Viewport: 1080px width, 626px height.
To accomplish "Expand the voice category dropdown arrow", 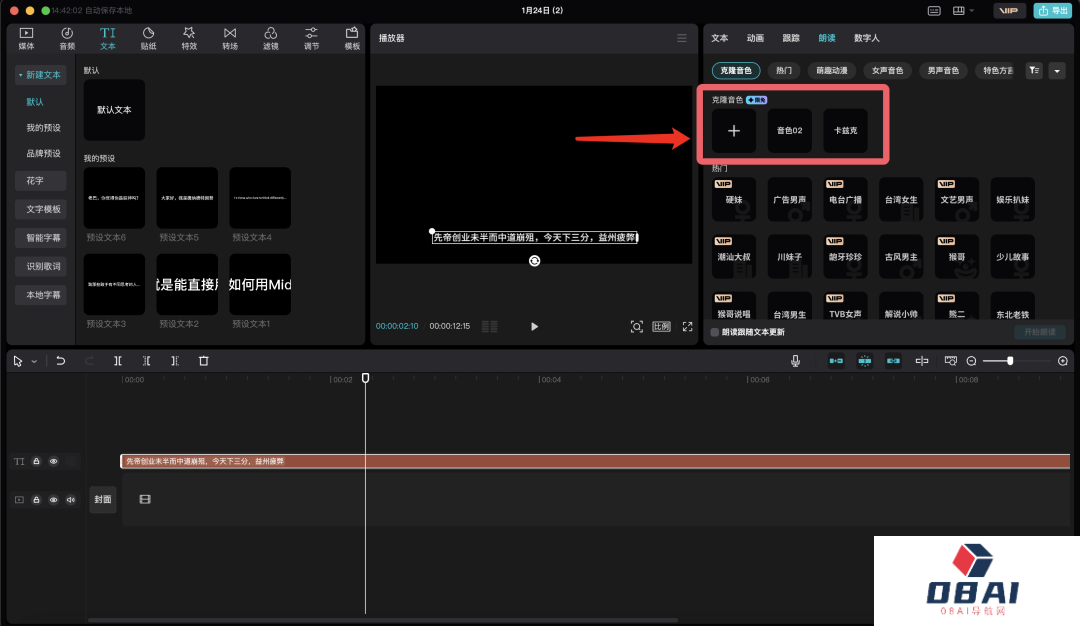I will click(1057, 71).
